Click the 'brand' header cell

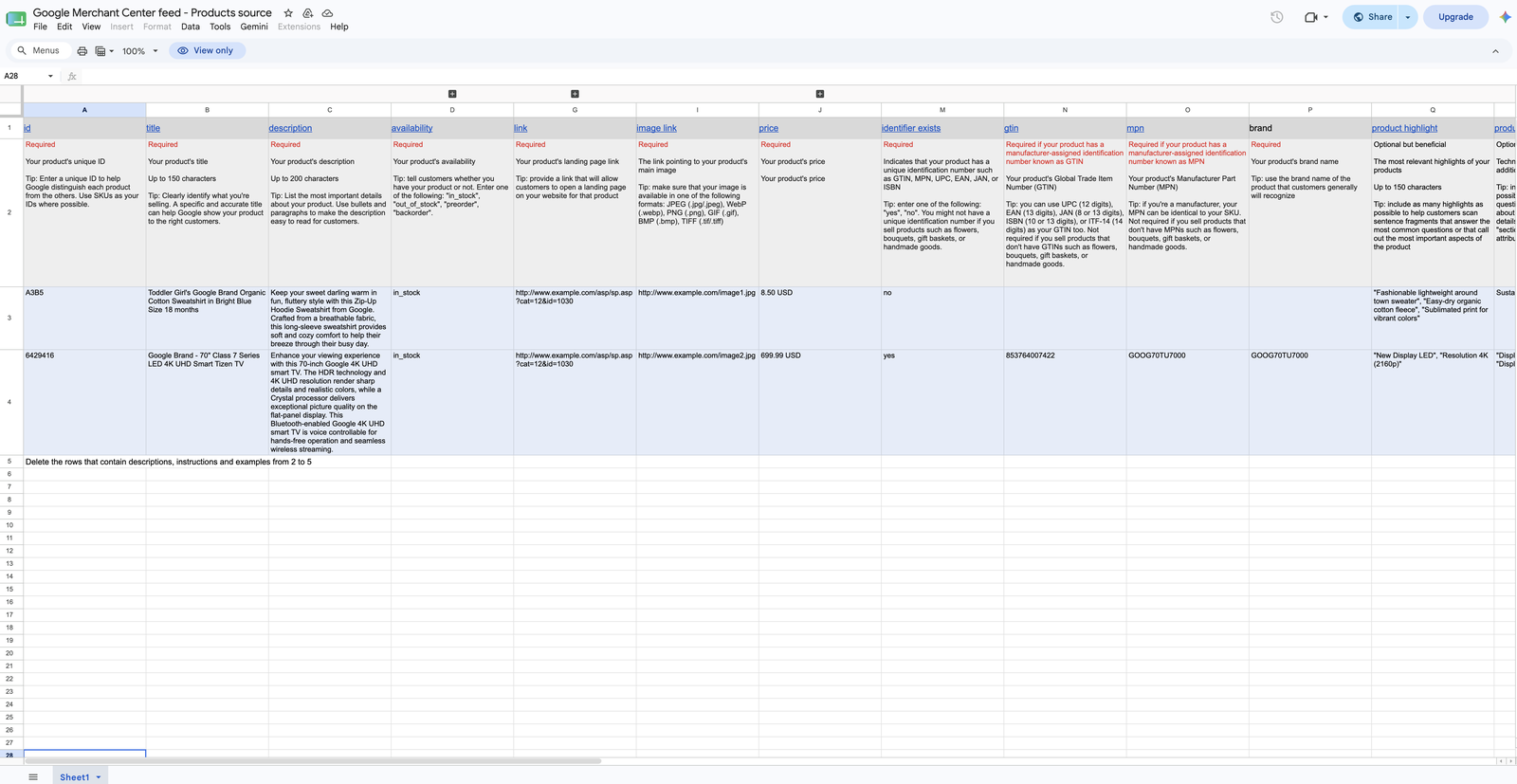click(1310, 128)
